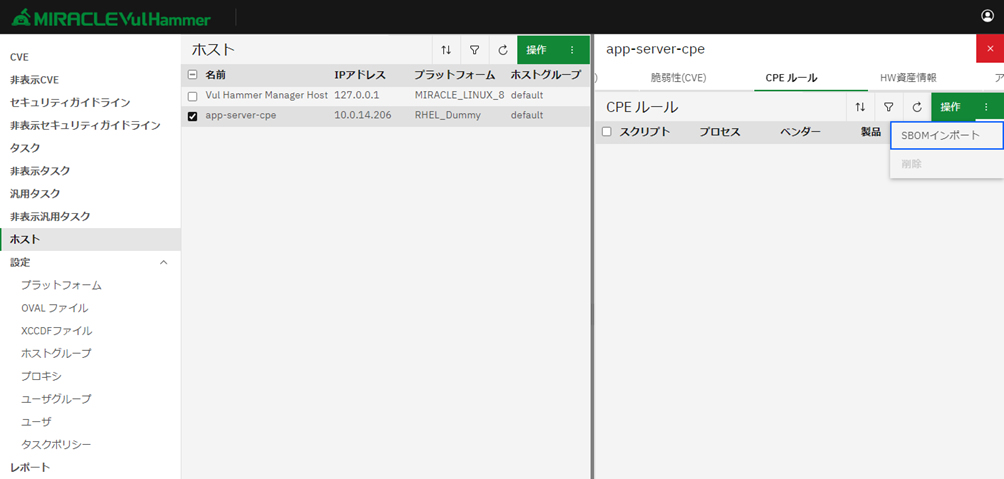Open filter in CPE rule panel

pos(888,107)
